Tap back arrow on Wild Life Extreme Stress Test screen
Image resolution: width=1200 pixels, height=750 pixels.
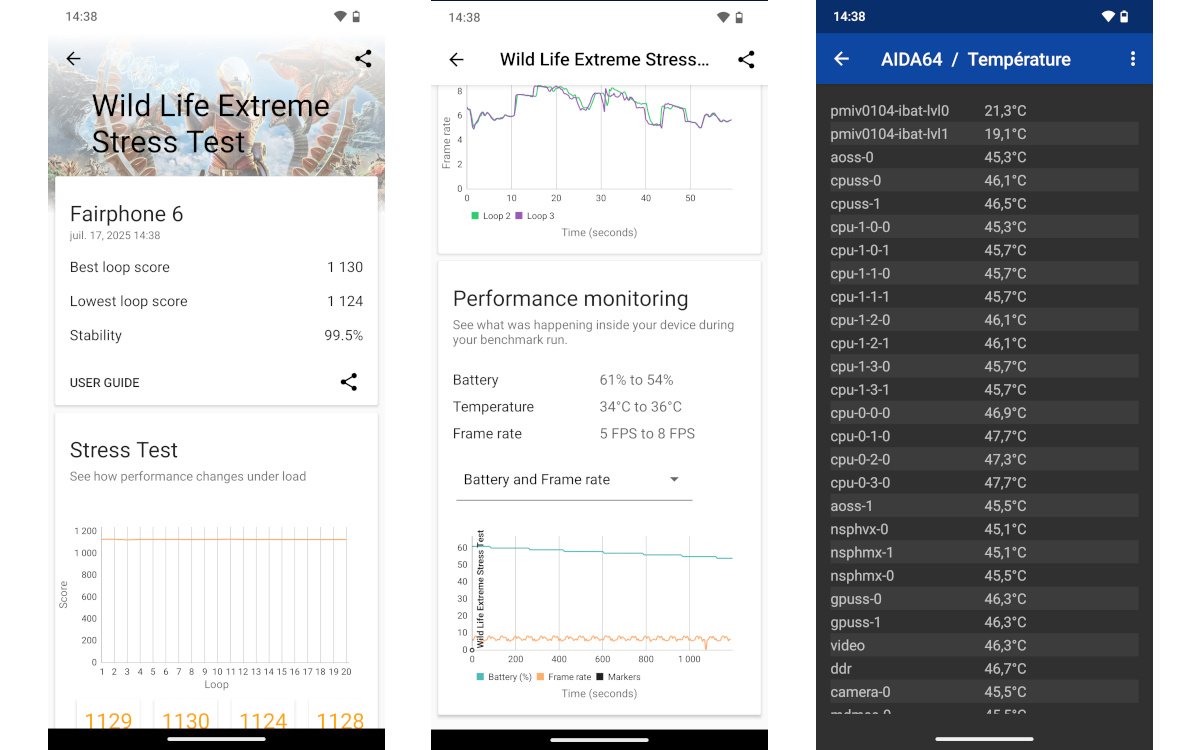pos(73,59)
